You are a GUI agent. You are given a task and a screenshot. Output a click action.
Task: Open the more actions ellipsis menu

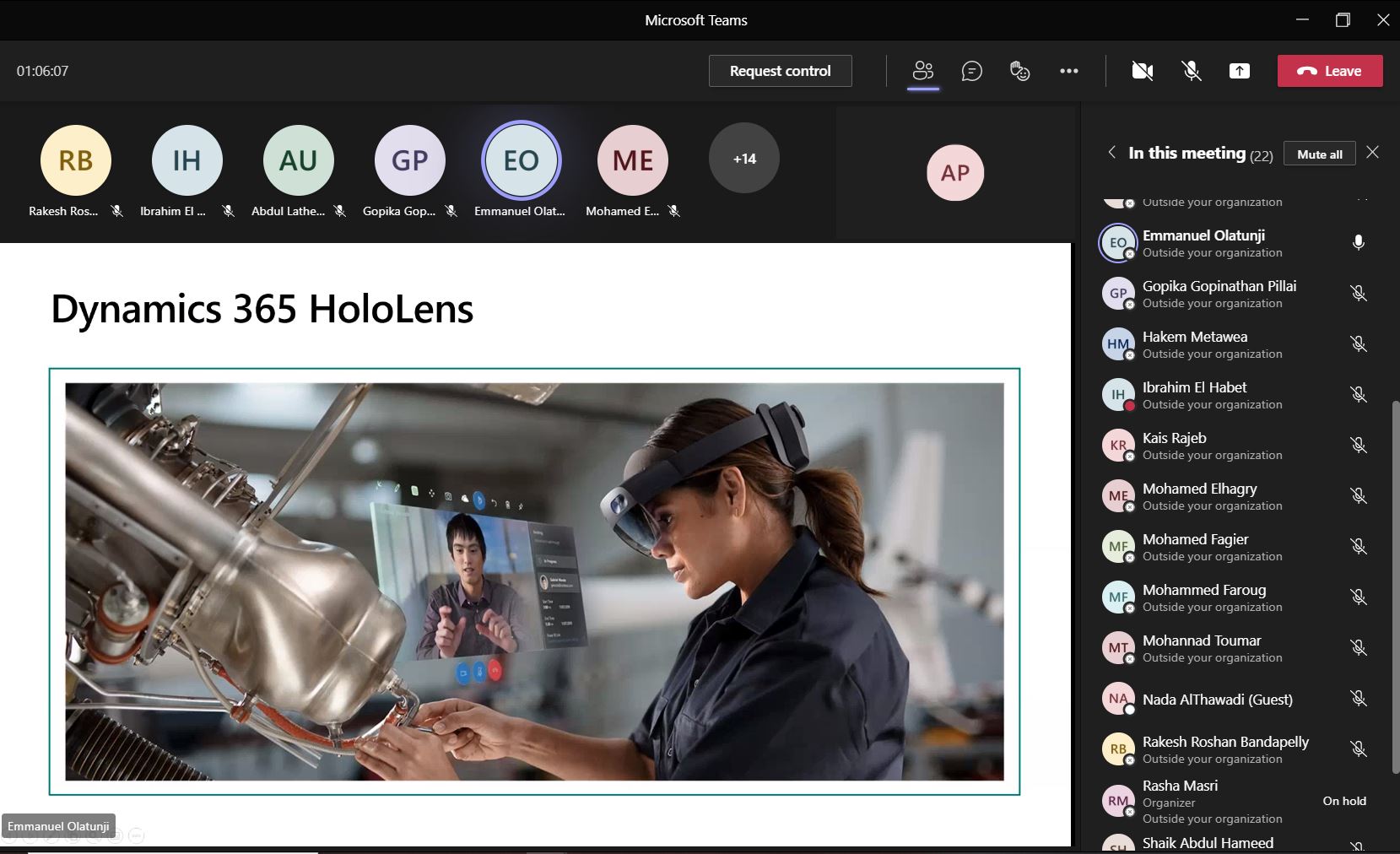(1069, 71)
